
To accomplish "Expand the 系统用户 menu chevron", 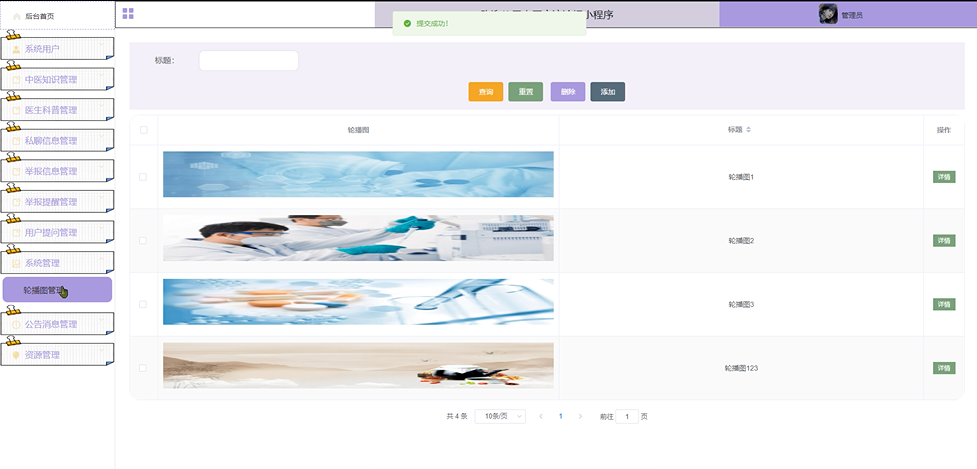I will click(x=102, y=45).
